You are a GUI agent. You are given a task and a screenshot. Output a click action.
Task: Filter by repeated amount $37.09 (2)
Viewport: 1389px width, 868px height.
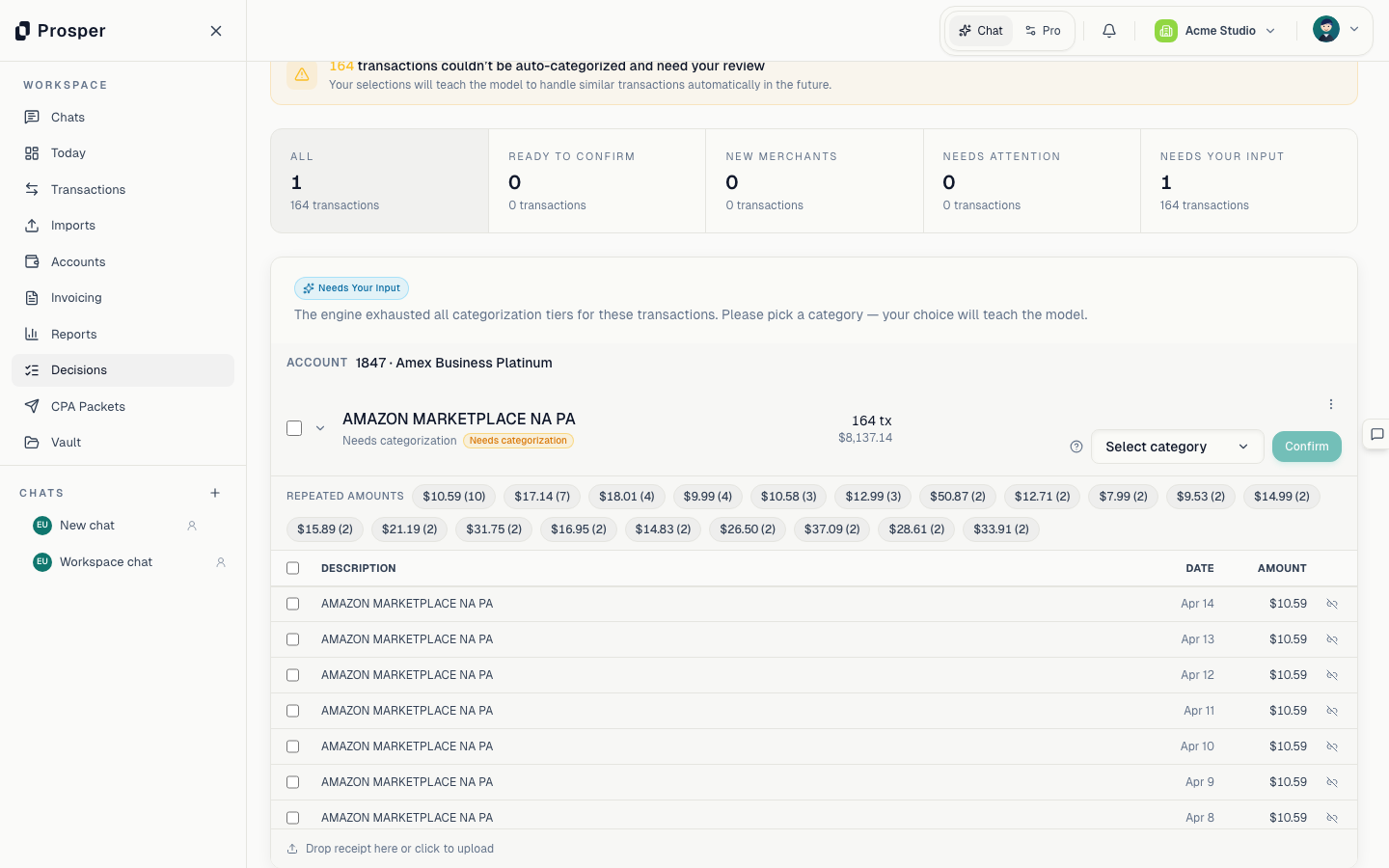832,529
